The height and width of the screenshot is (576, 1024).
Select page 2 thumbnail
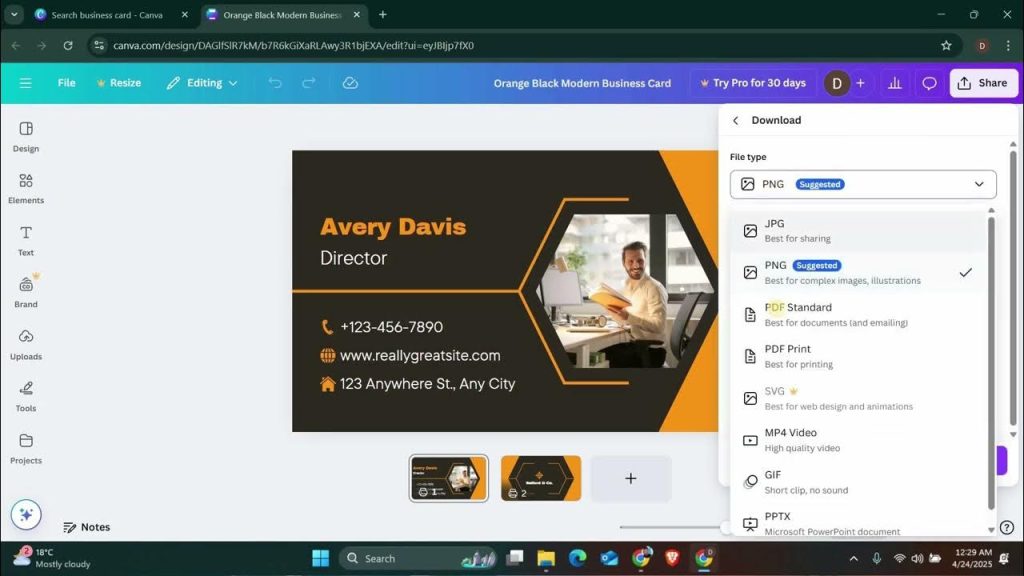[x=541, y=478]
